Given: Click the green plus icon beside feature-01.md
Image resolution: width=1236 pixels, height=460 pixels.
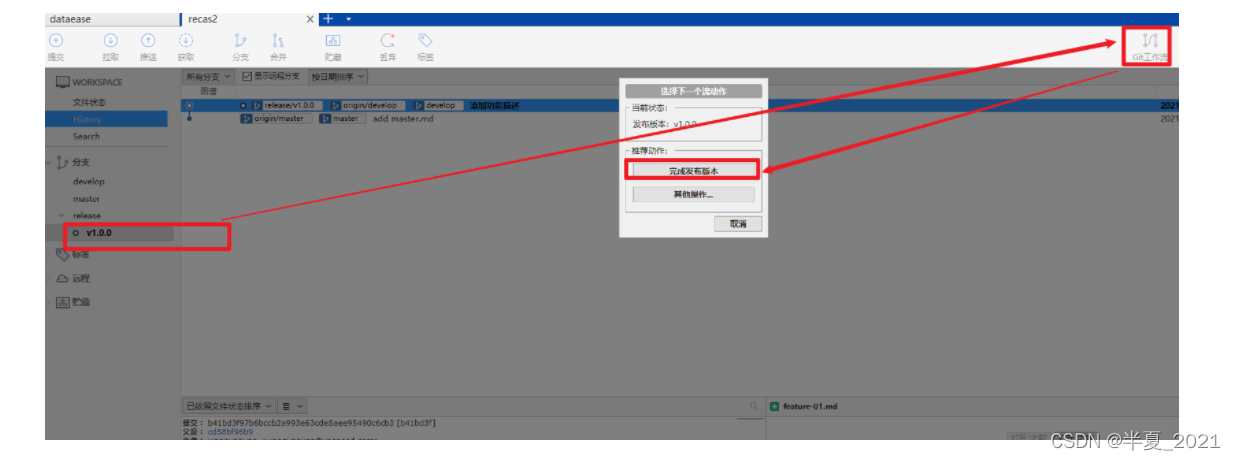Looking at the screenshot, I should coord(774,407).
